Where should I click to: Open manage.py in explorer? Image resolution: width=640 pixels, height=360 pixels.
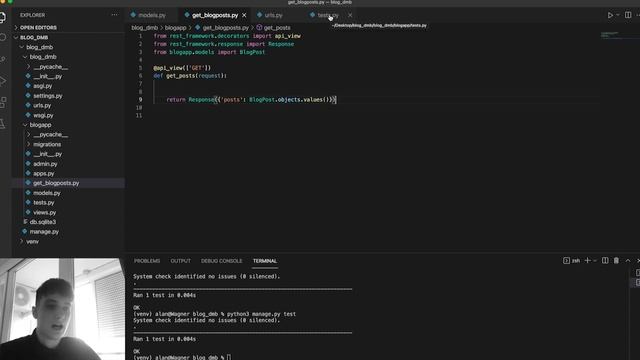(x=44, y=232)
